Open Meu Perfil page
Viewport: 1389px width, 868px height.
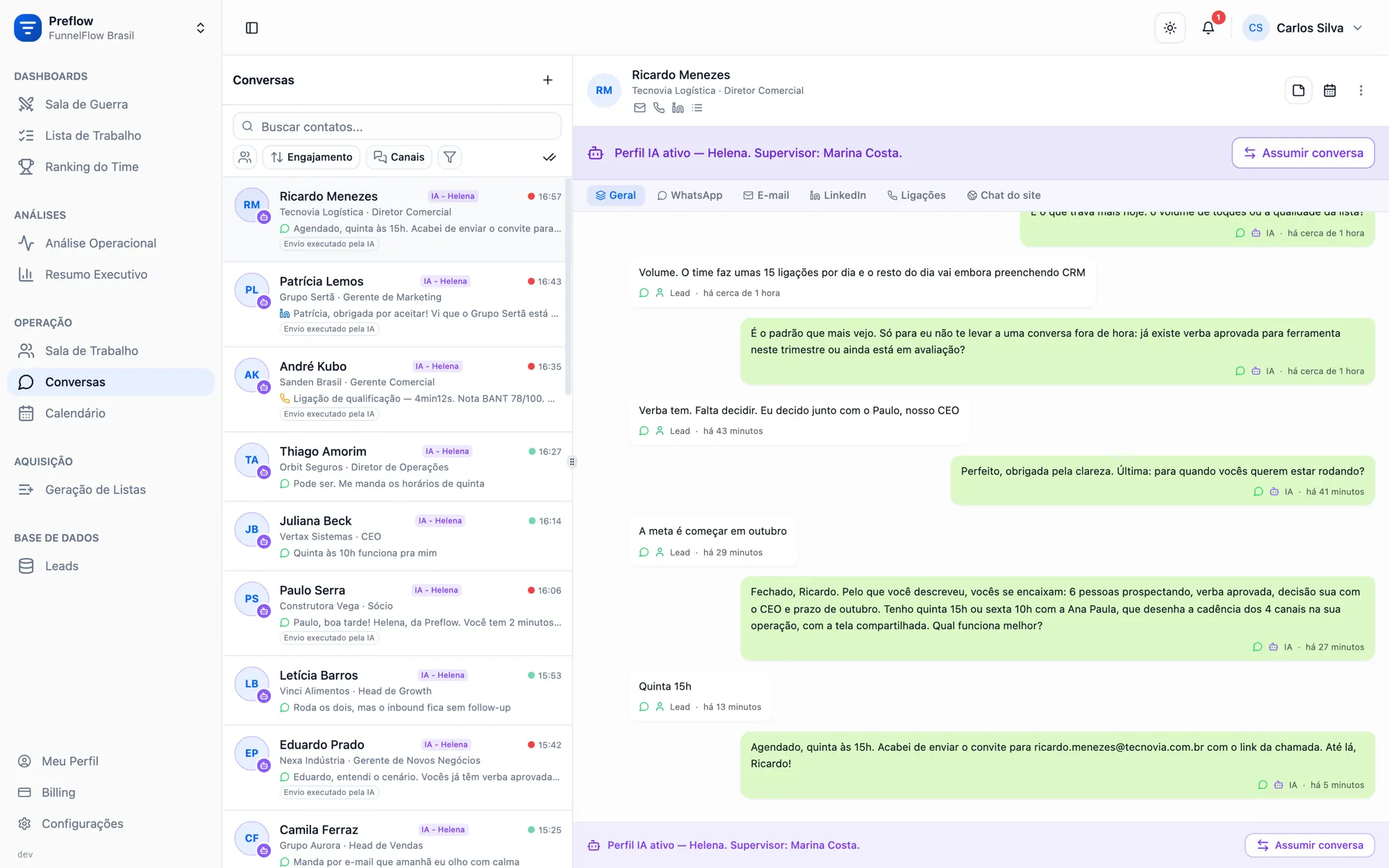click(x=111, y=761)
